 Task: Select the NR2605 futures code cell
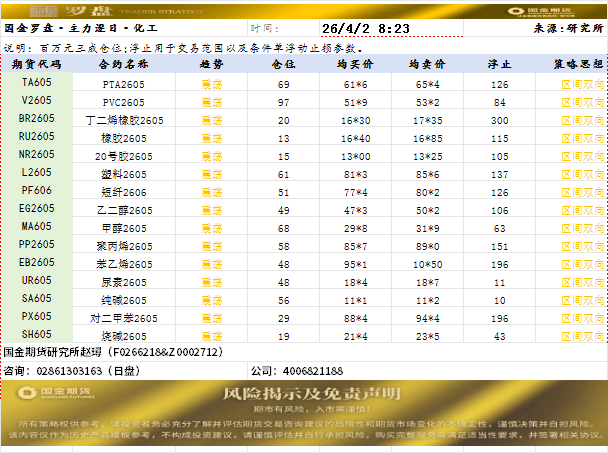pos(36,154)
